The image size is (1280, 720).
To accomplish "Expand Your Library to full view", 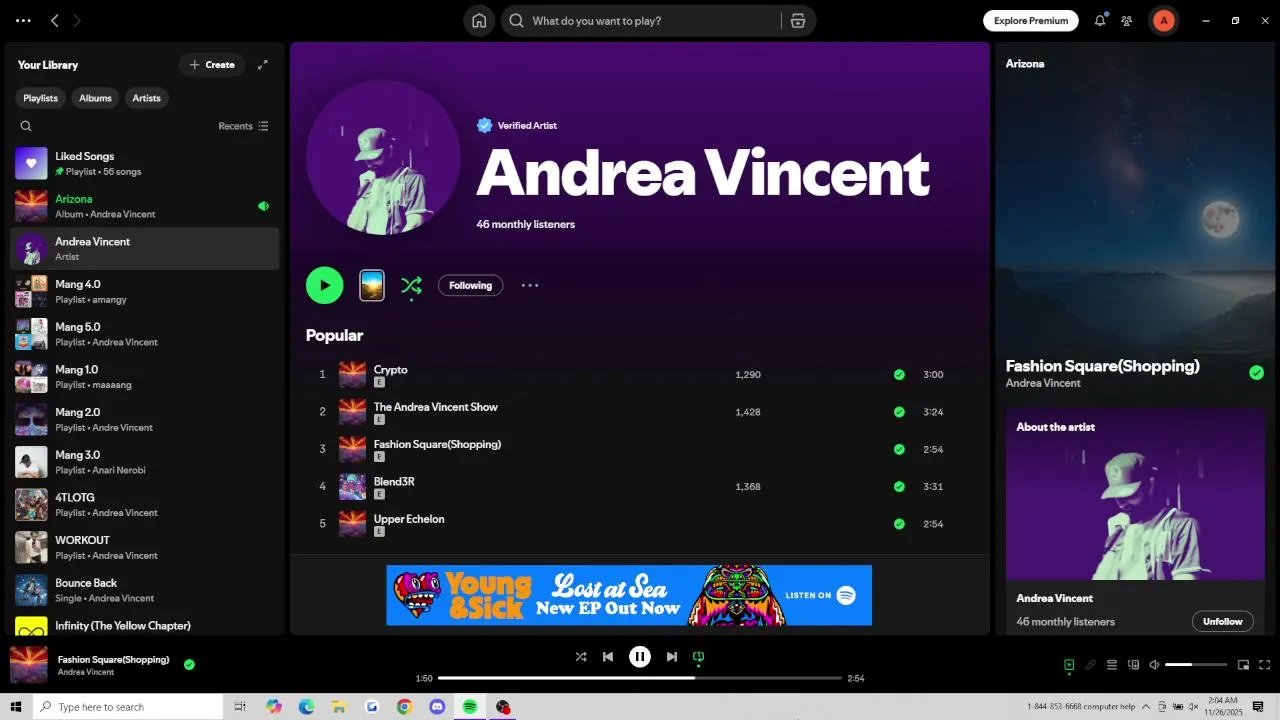I will point(263,65).
